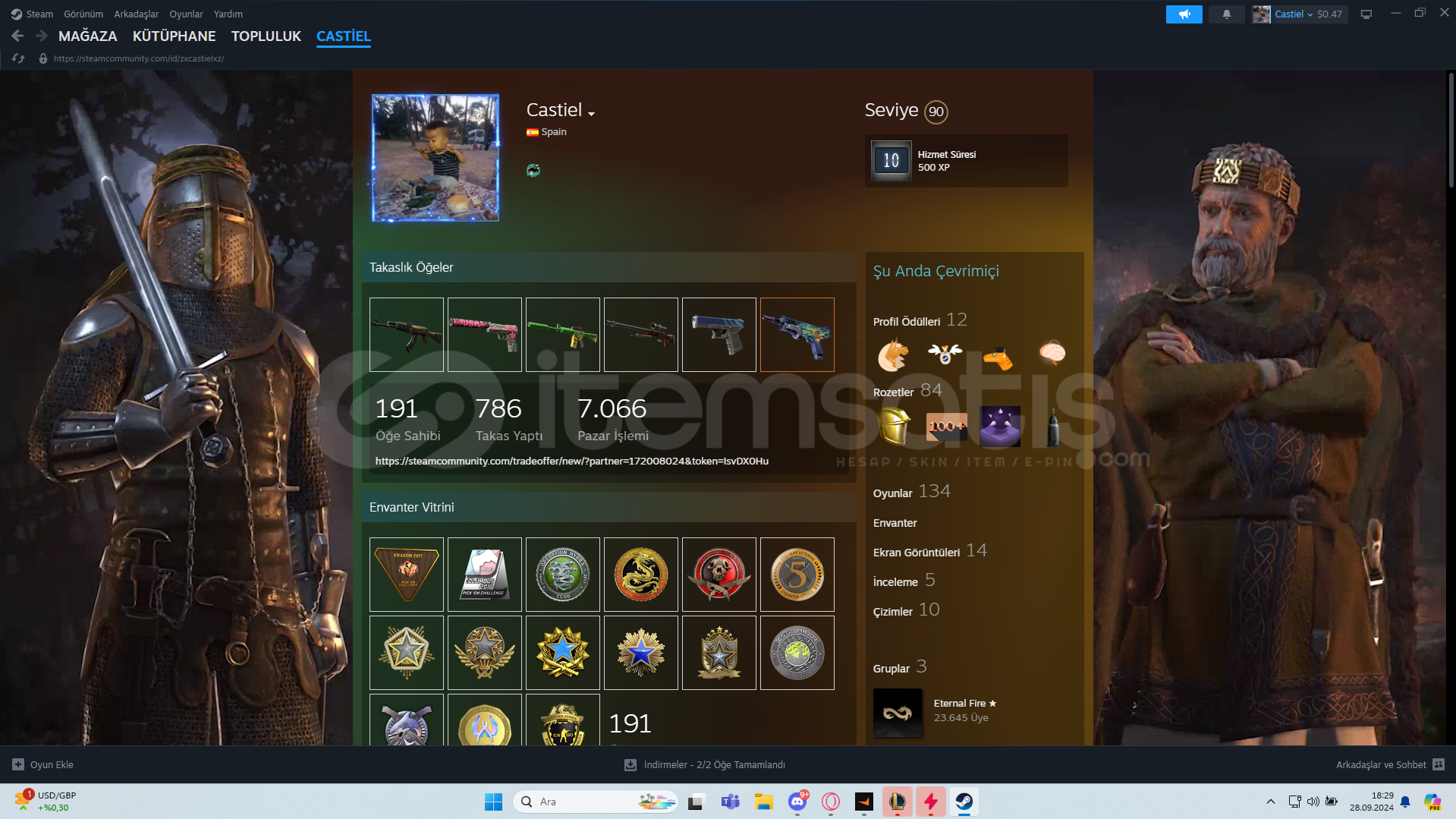The image size is (1456, 819).
Task: Go to the TOPLULUK tab
Action: pyautogui.click(x=266, y=36)
